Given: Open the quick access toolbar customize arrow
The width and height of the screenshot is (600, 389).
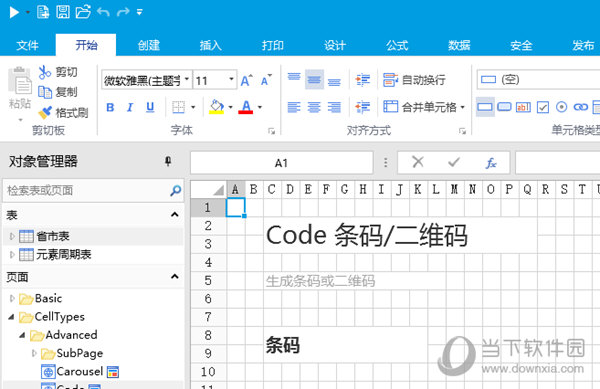Looking at the screenshot, I should pos(140,12).
